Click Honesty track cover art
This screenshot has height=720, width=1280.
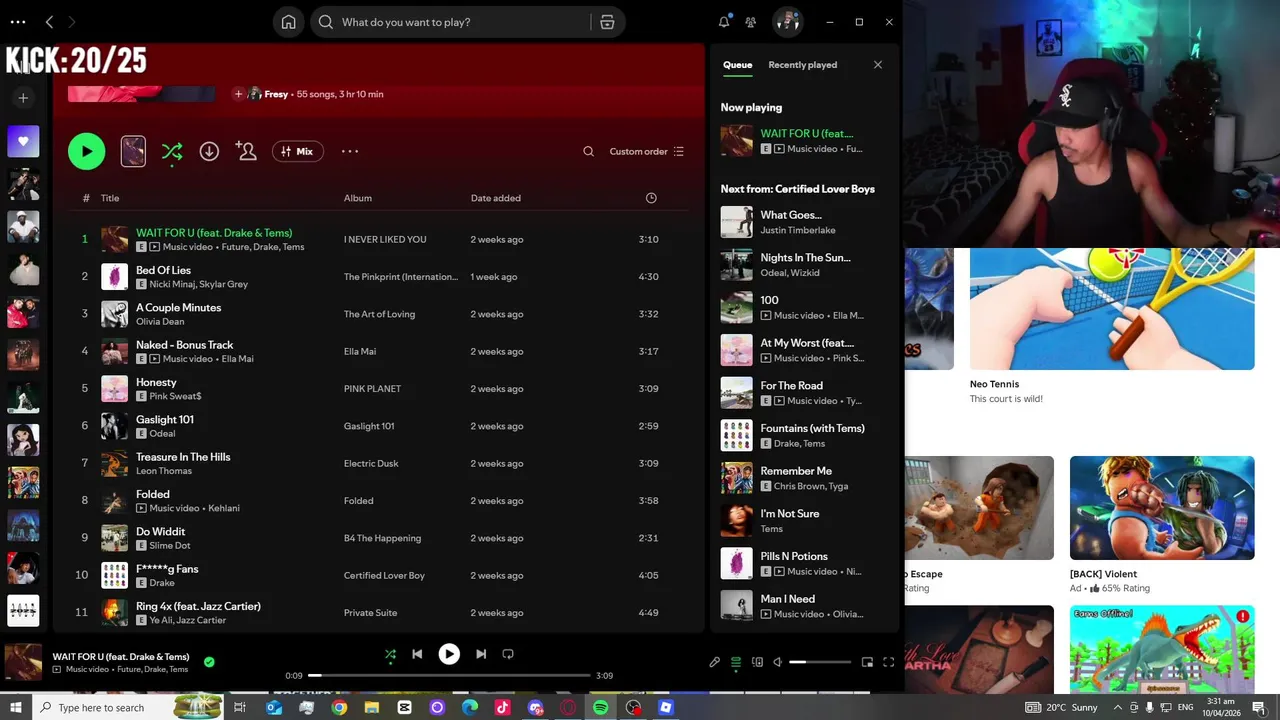pyautogui.click(x=114, y=388)
